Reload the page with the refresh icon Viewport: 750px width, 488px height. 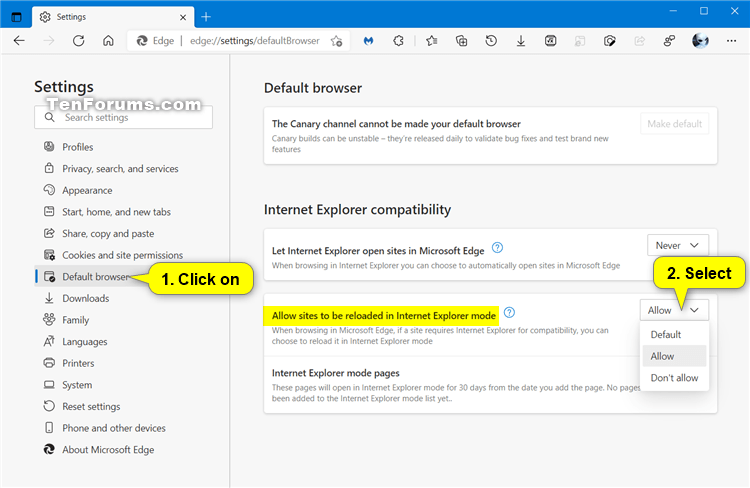click(x=78, y=41)
